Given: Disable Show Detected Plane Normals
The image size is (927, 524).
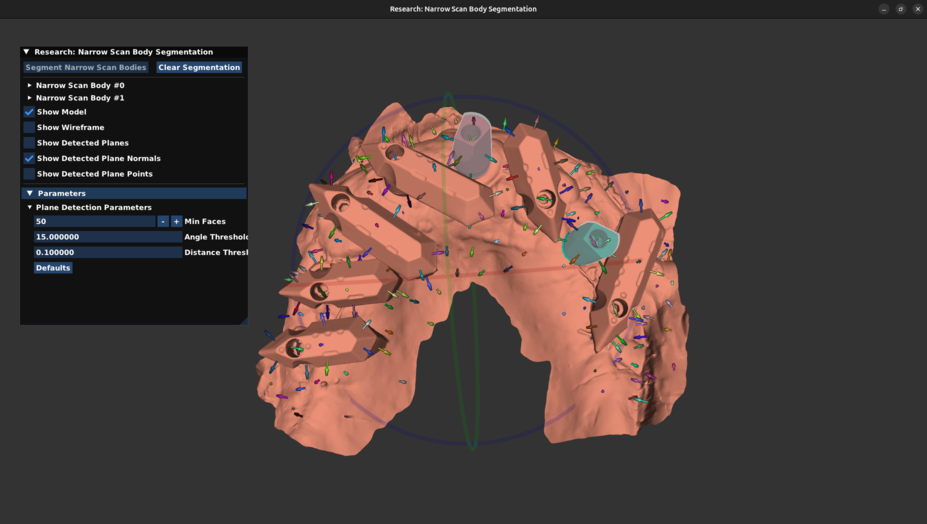Looking at the screenshot, I should [29, 158].
